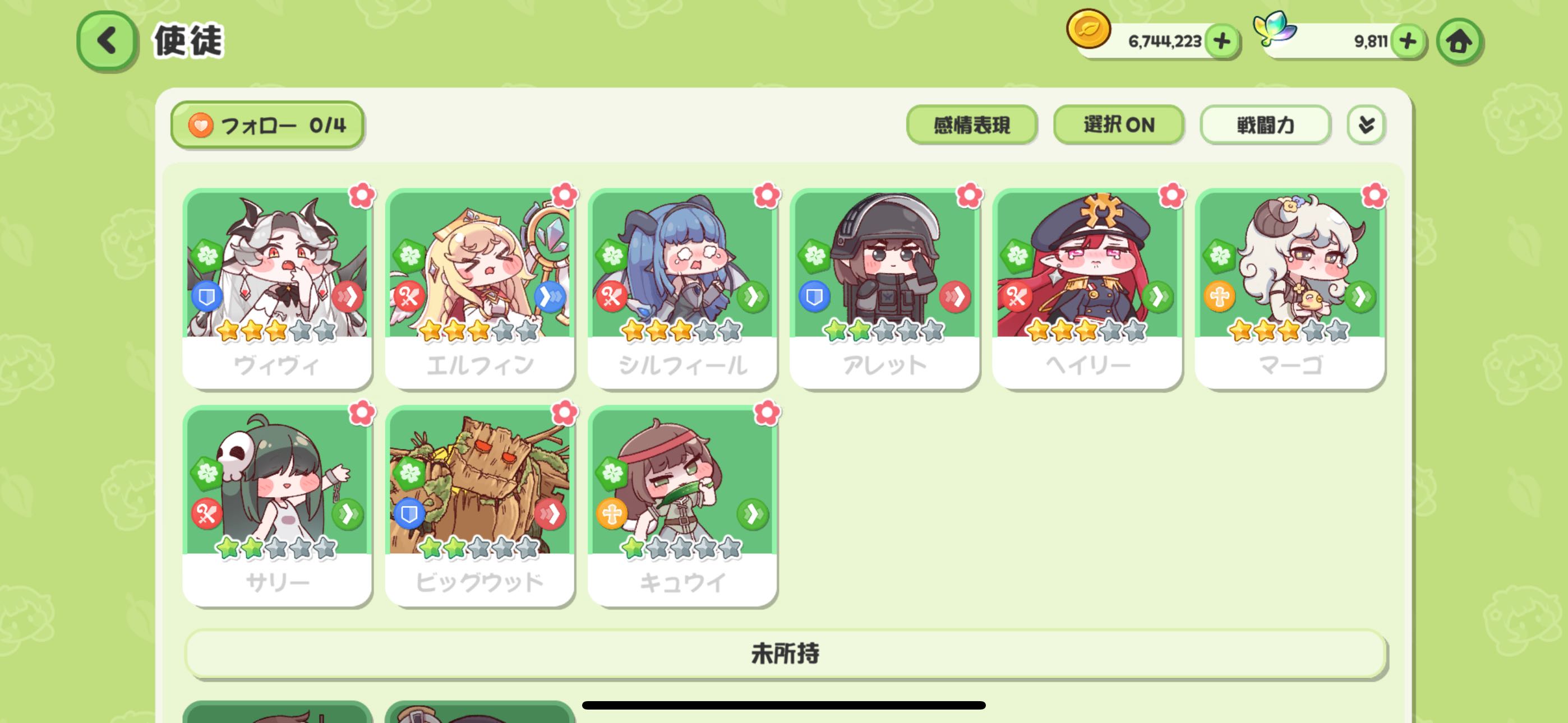The width and height of the screenshot is (1568, 723).
Task: Open the 戦闘力 sort dropdown
Action: pyautogui.click(x=1265, y=125)
